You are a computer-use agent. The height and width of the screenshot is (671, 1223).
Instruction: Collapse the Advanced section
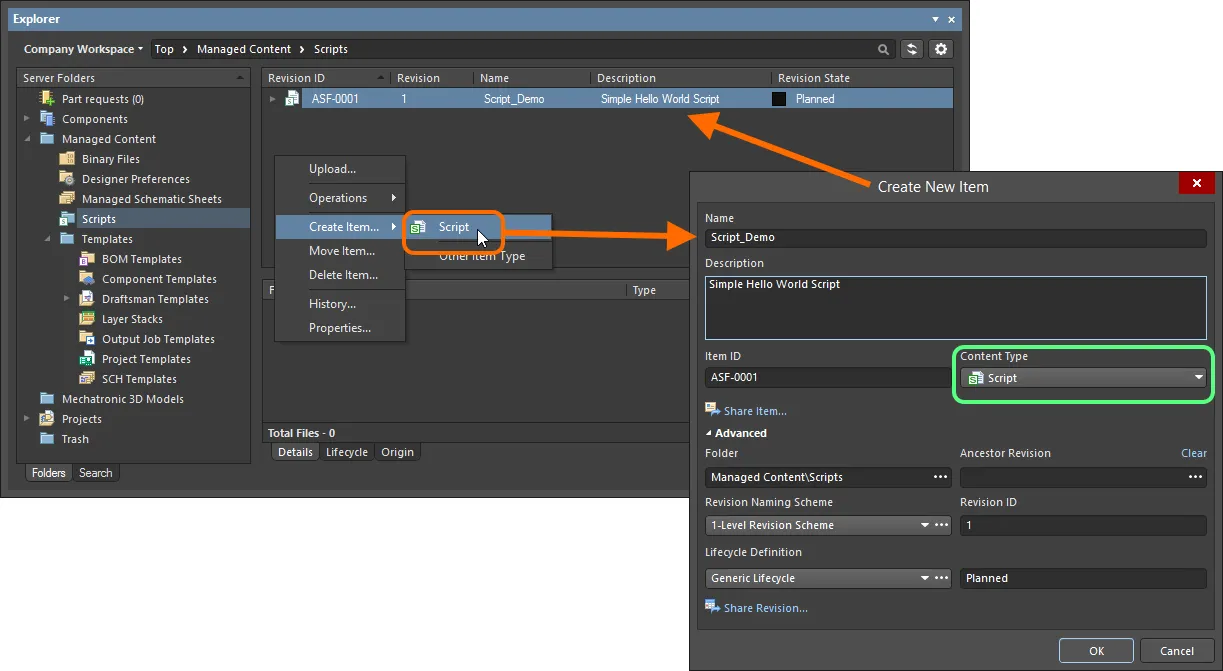coord(709,433)
